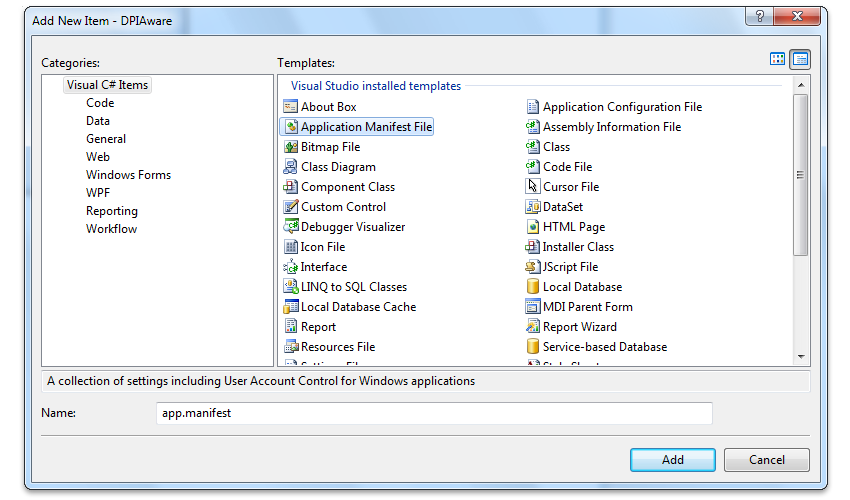The image size is (850, 500).
Task: Select the Application Manifest File icon
Action: [291, 127]
